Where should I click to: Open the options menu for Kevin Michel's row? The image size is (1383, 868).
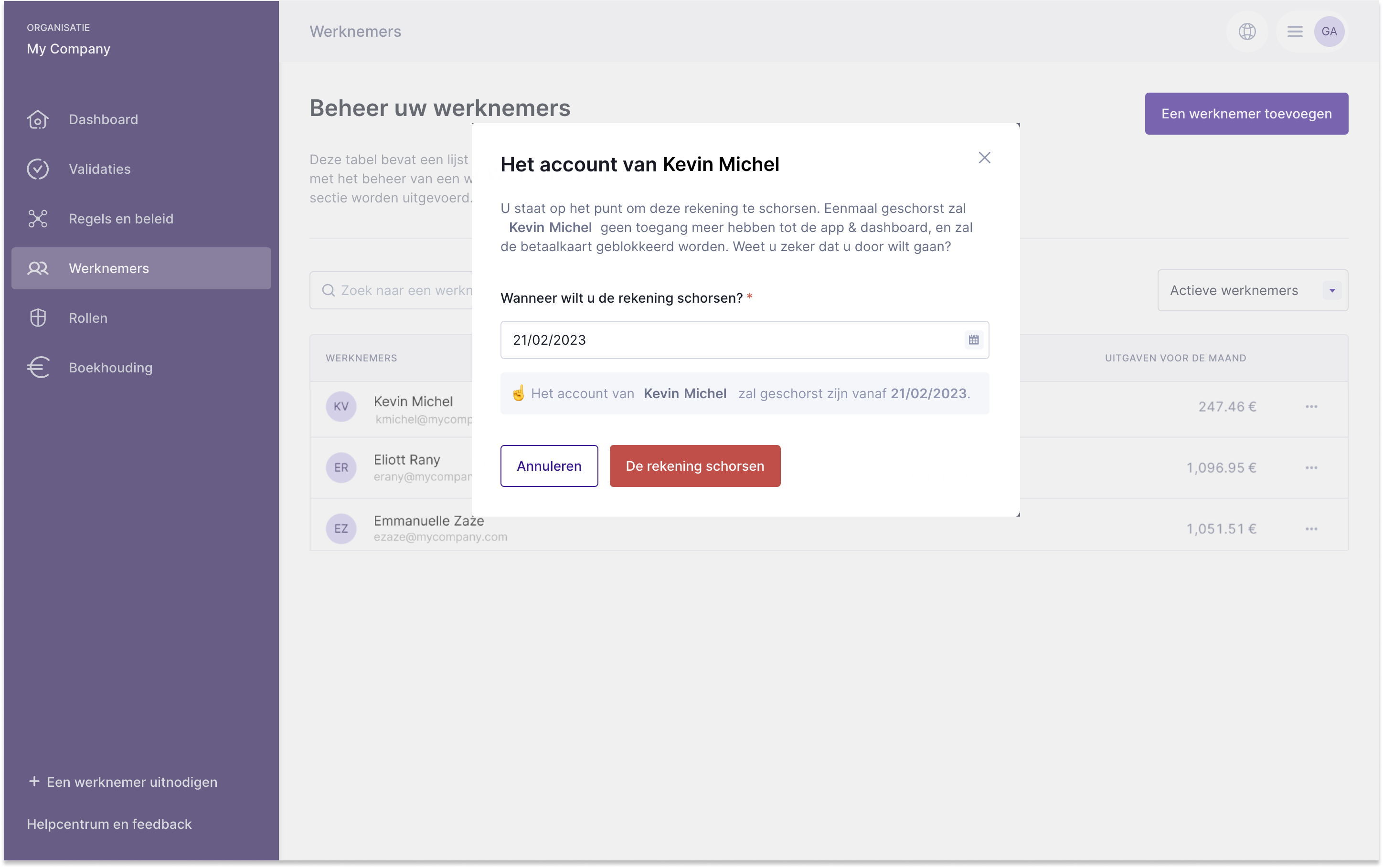tap(1311, 406)
